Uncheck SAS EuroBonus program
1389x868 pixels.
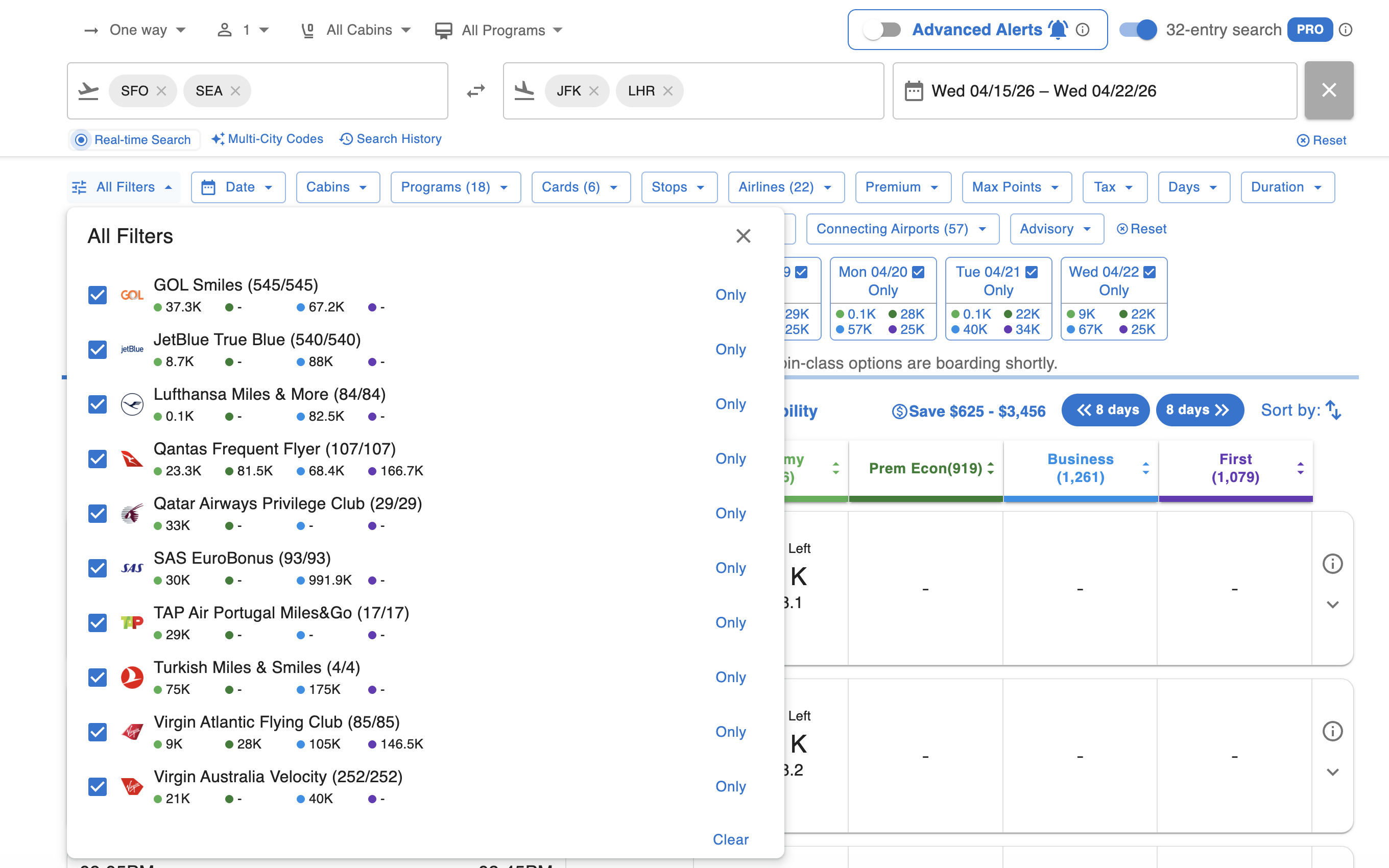(x=98, y=568)
